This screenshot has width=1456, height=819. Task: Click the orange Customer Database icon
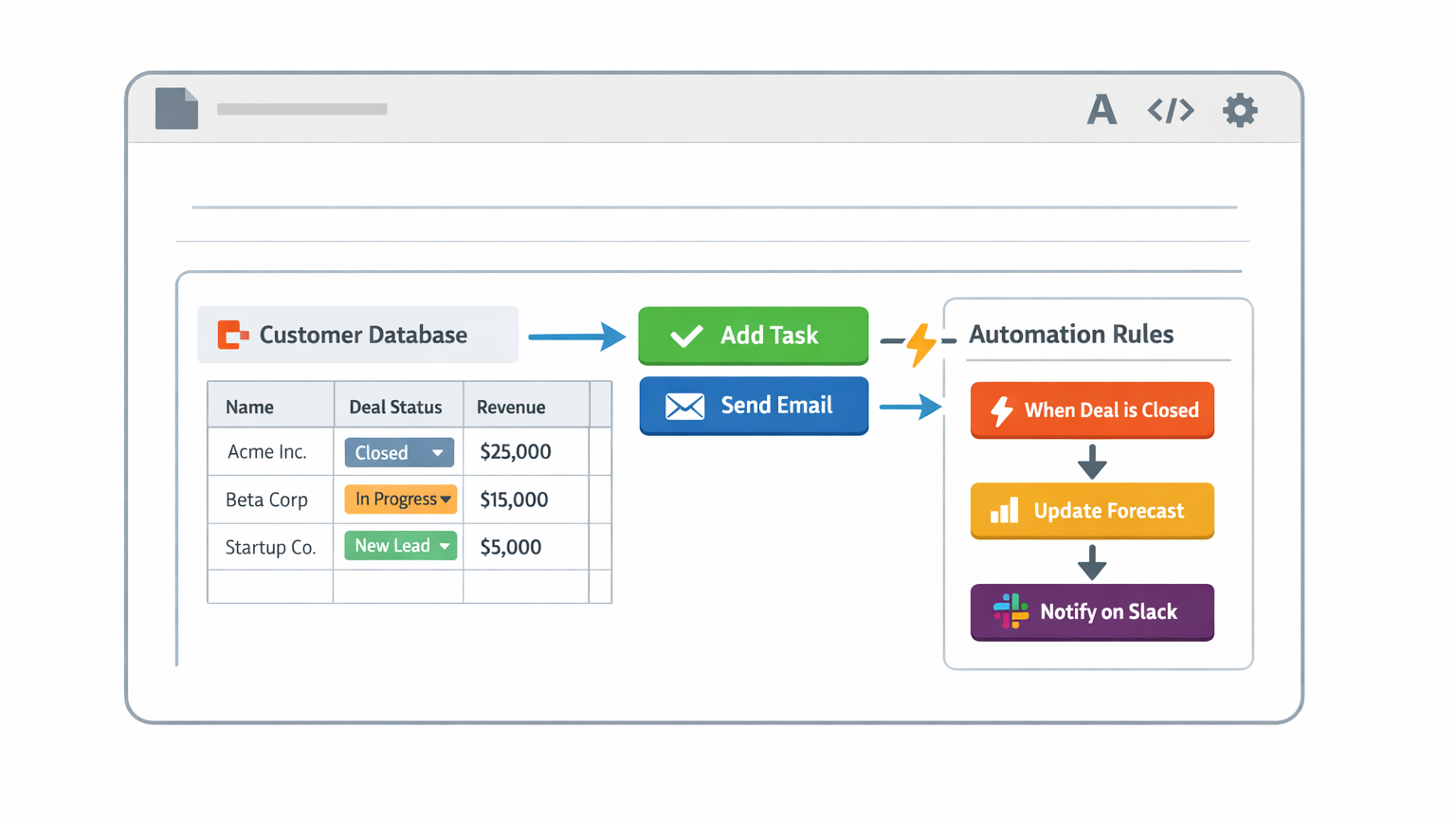pyautogui.click(x=232, y=335)
